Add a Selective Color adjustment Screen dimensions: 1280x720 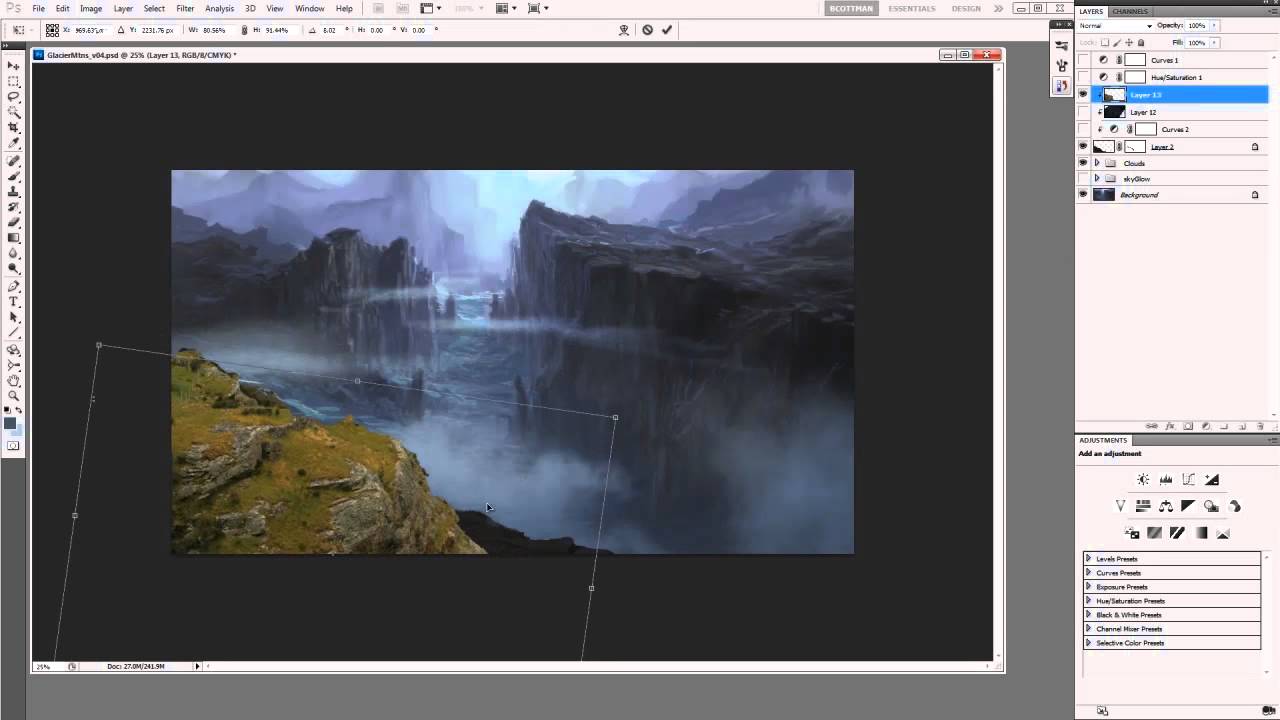[1223, 533]
